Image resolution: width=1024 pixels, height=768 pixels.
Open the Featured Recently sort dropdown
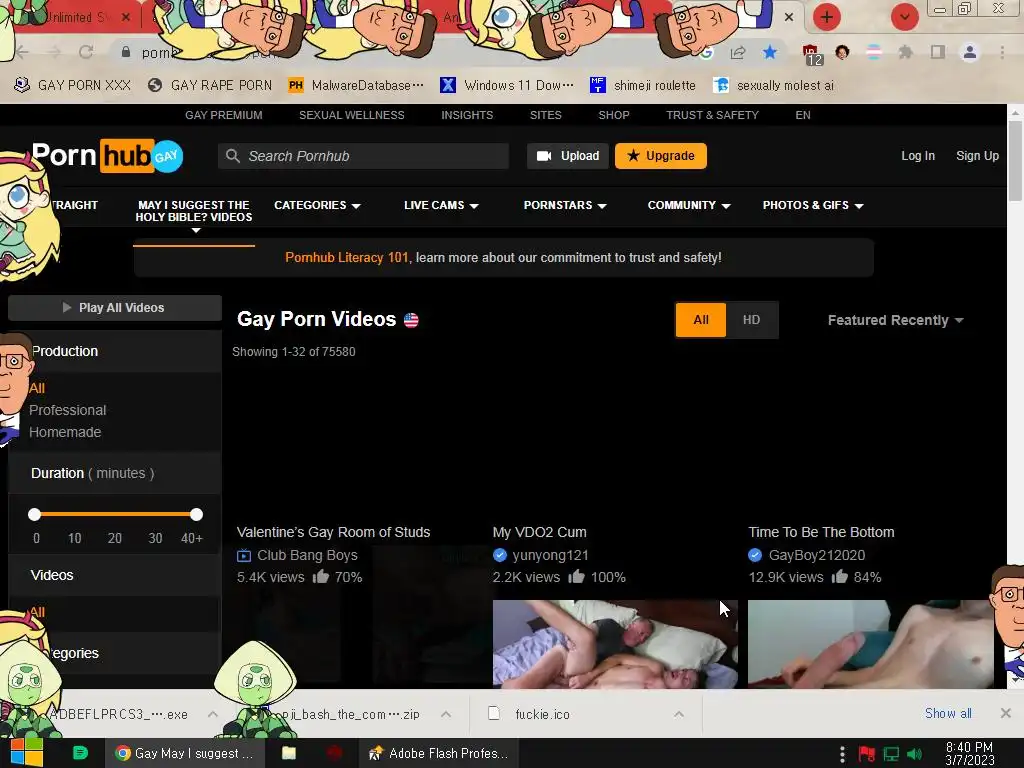(x=895, y=320)
